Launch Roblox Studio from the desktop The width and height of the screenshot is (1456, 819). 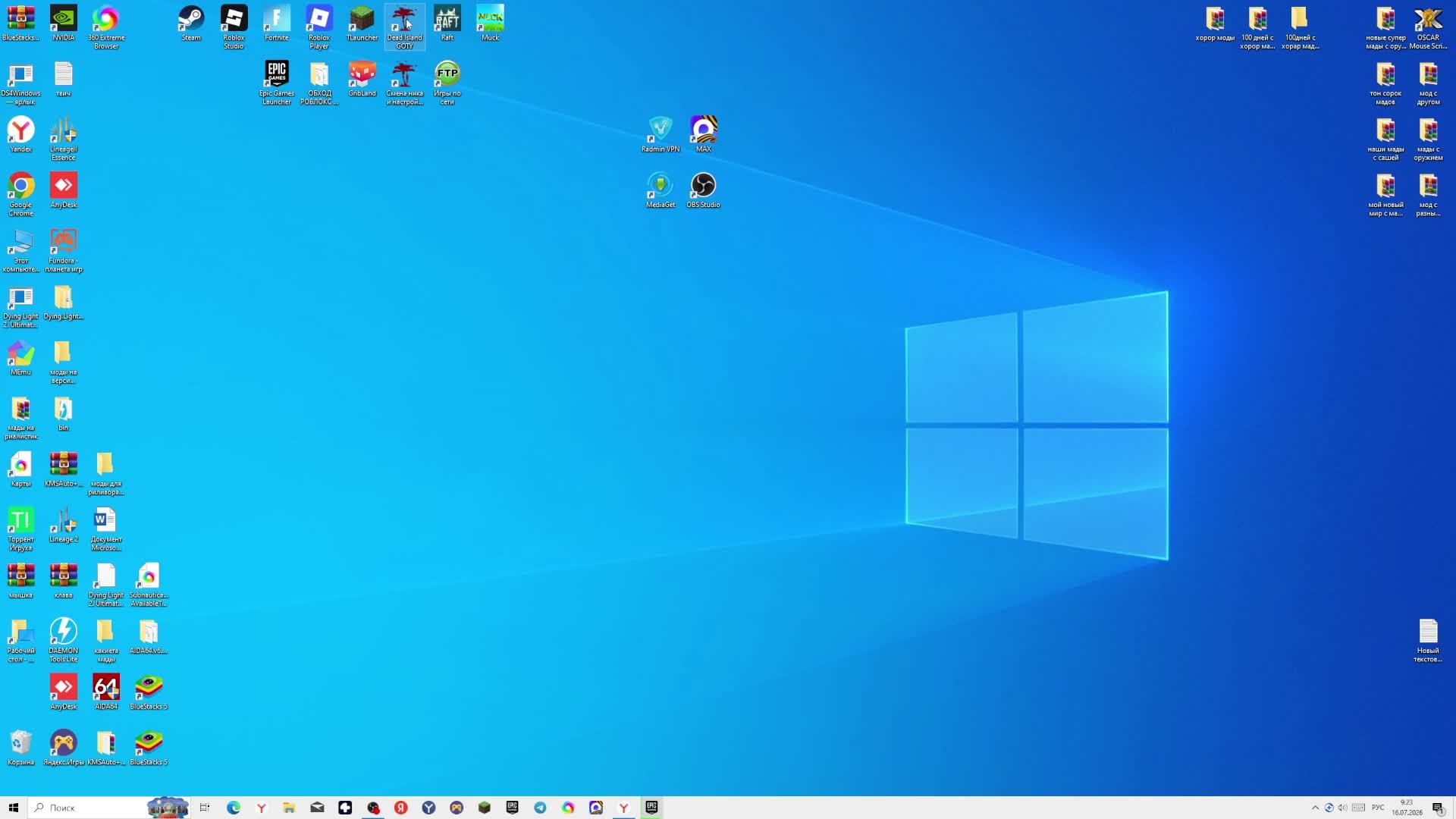[234, 27]
